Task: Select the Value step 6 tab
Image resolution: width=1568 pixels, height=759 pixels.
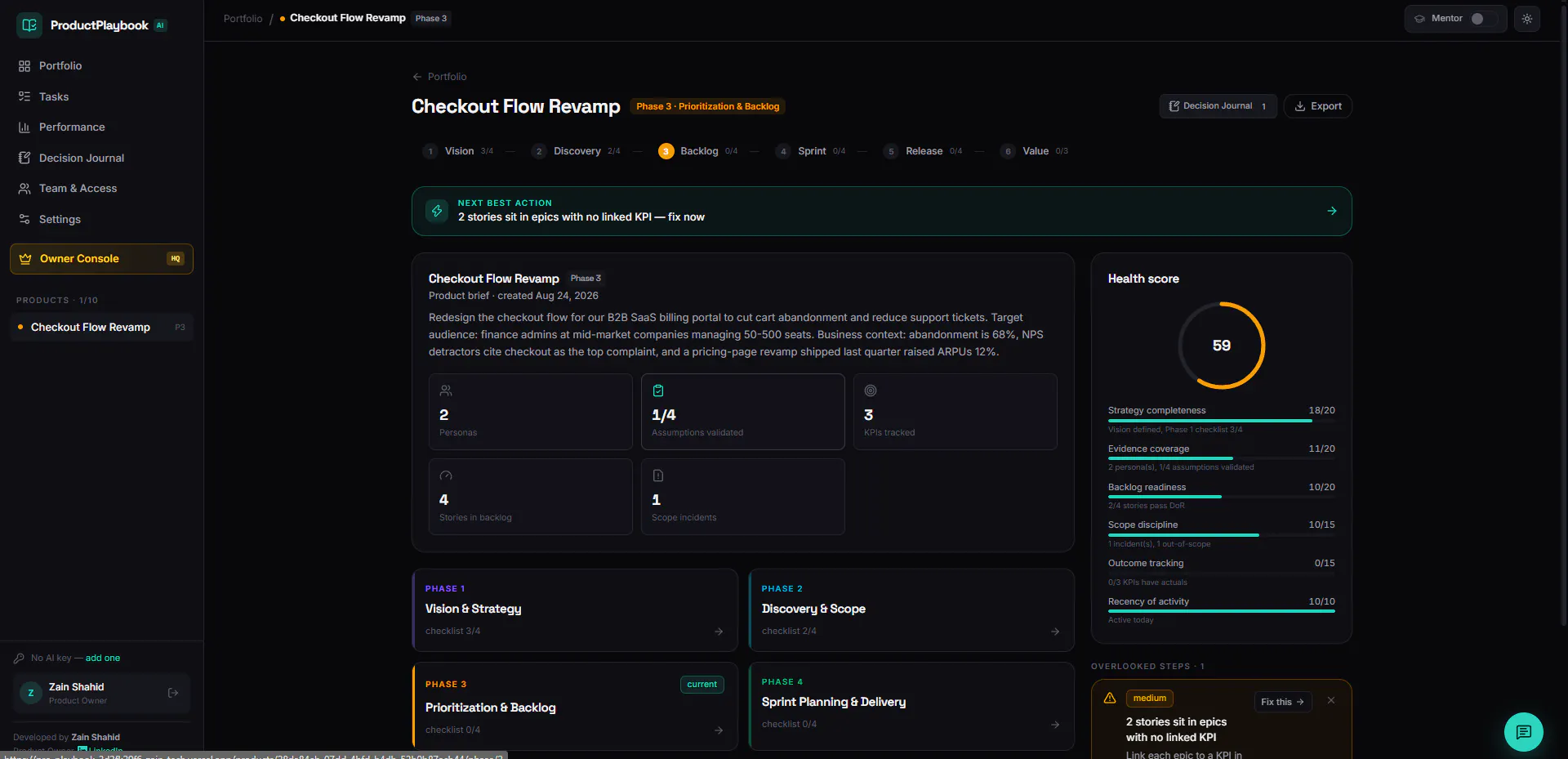Action: [x=1034, y=151]
